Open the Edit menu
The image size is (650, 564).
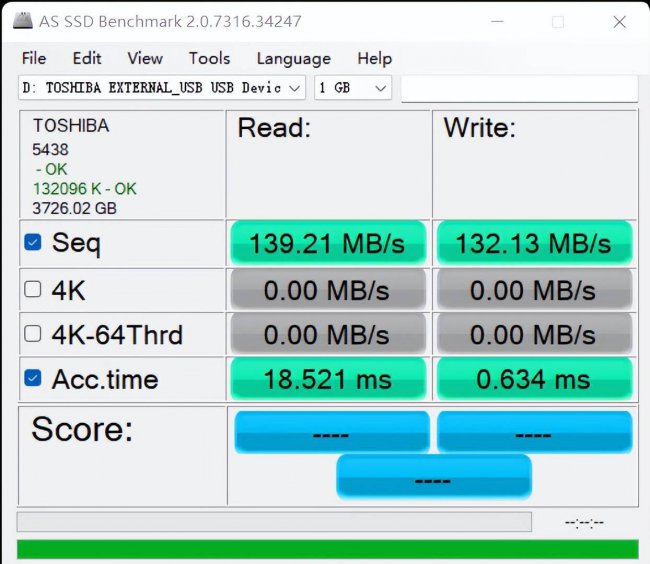87,58
